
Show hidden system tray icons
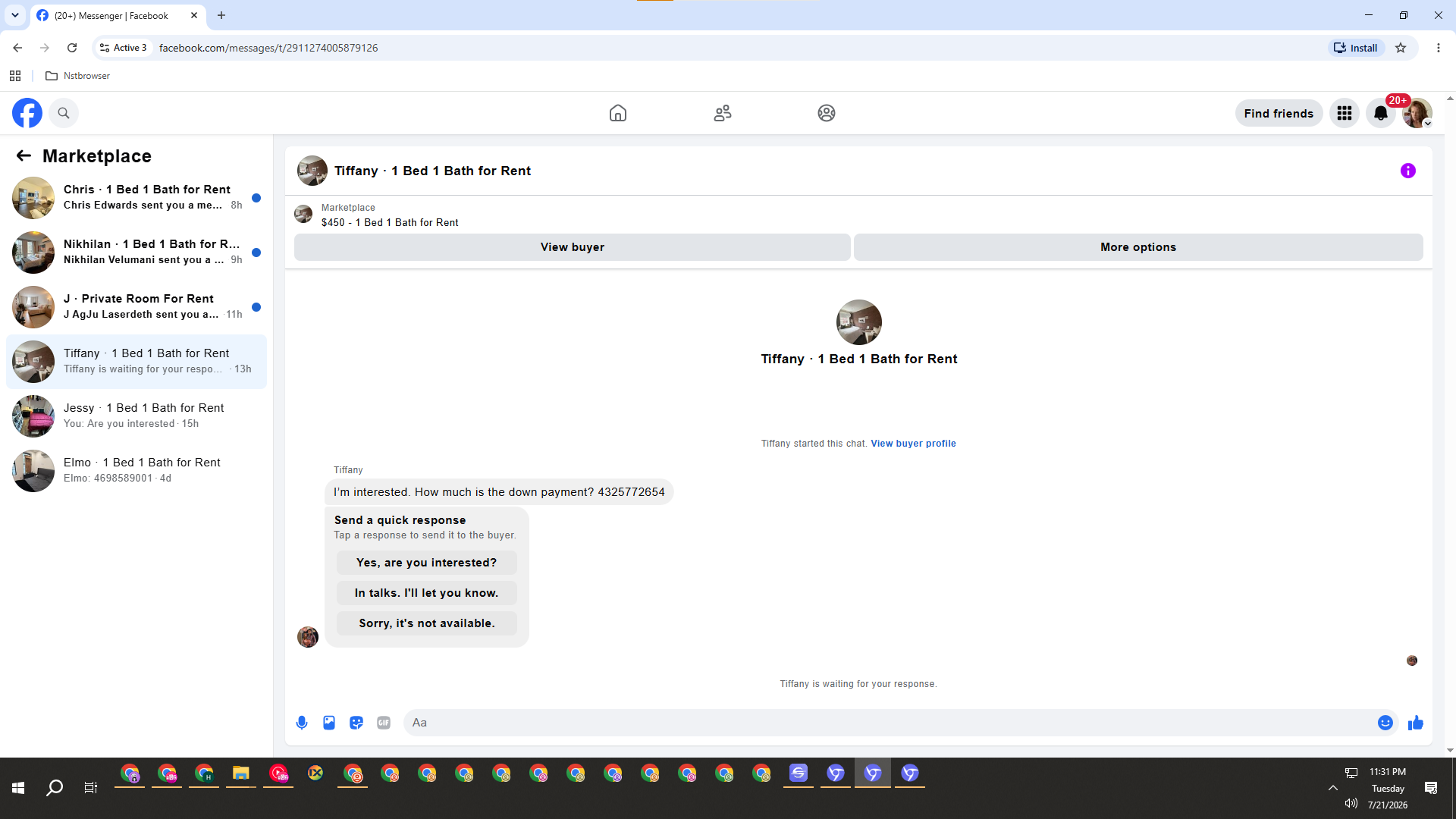click(x=1332, y=788)
